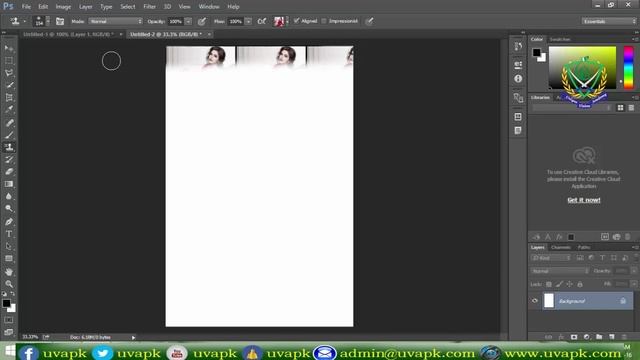Create new adjustment layer icon
The image size is (640, 360).
pyautogui.click(x=587, y=337)
